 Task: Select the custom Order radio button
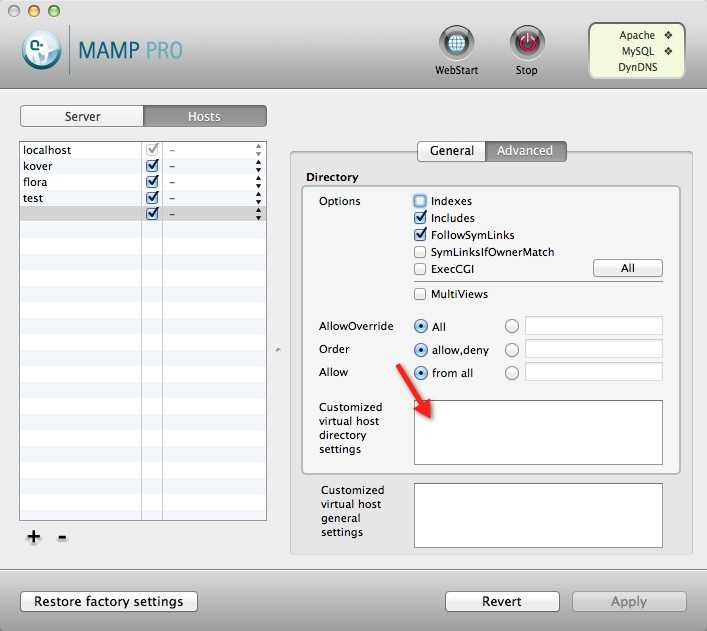click(512, 350)
